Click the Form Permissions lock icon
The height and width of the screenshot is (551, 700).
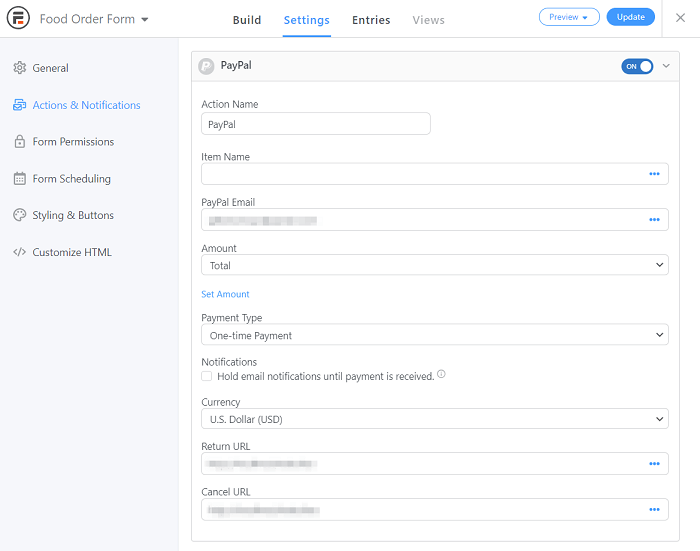[x=20, y=142]
